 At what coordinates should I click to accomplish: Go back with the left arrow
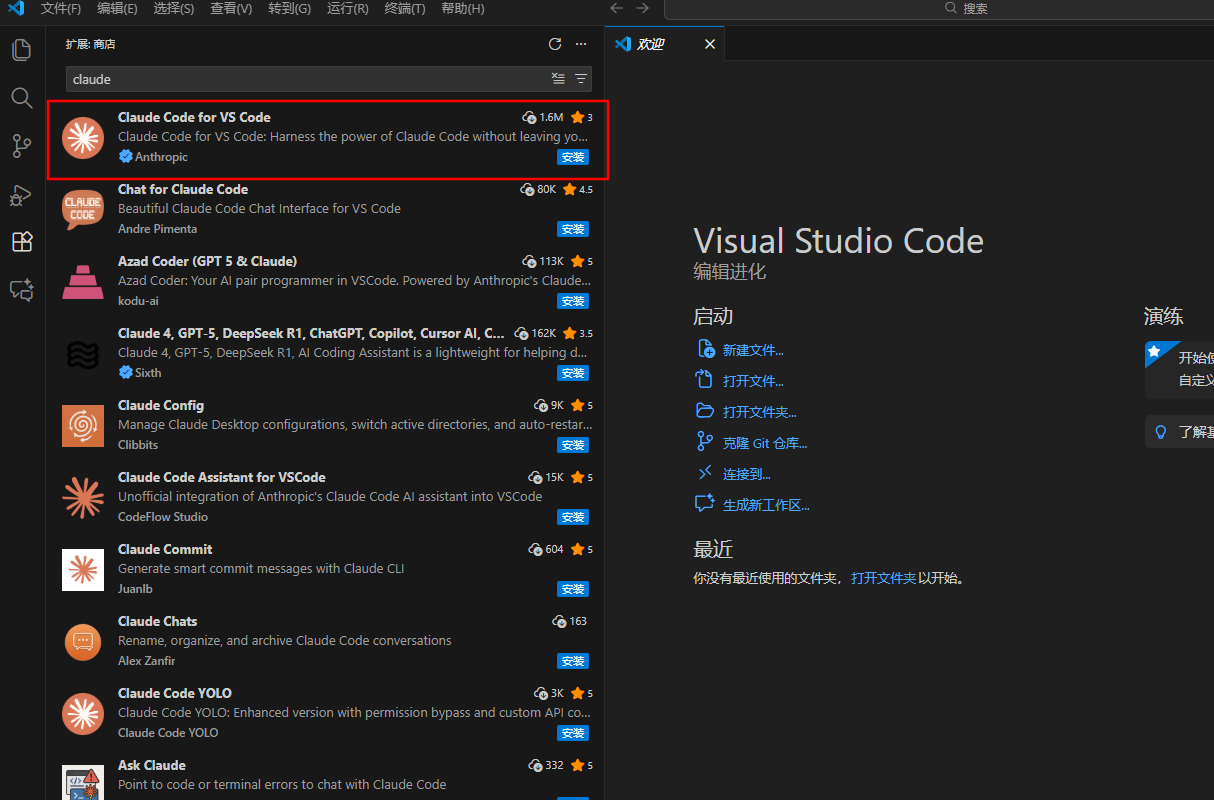[617, 8]
